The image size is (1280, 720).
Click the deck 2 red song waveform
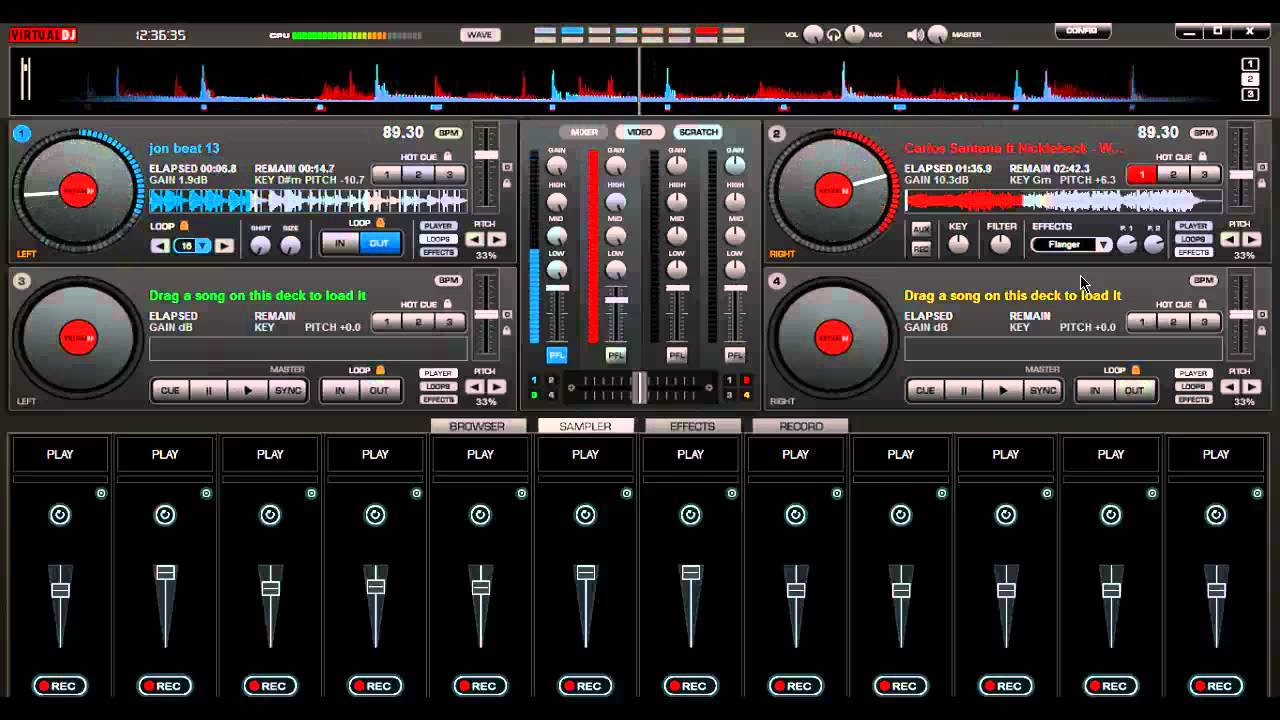(x=1063, y=201)
